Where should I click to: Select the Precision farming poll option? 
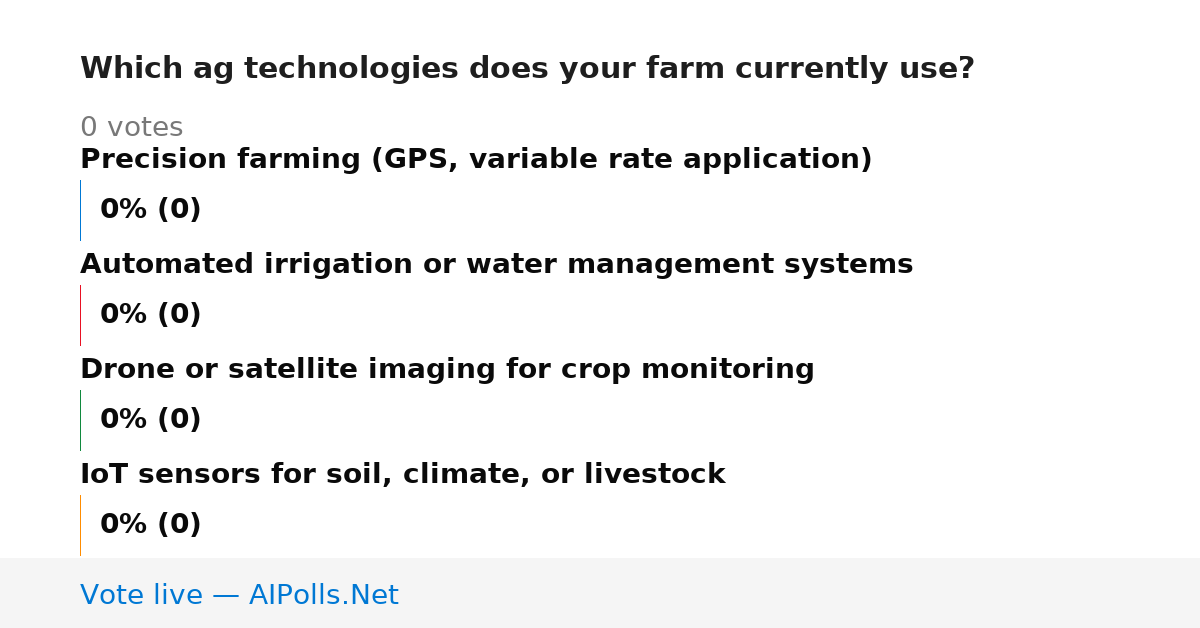[476, 160]
